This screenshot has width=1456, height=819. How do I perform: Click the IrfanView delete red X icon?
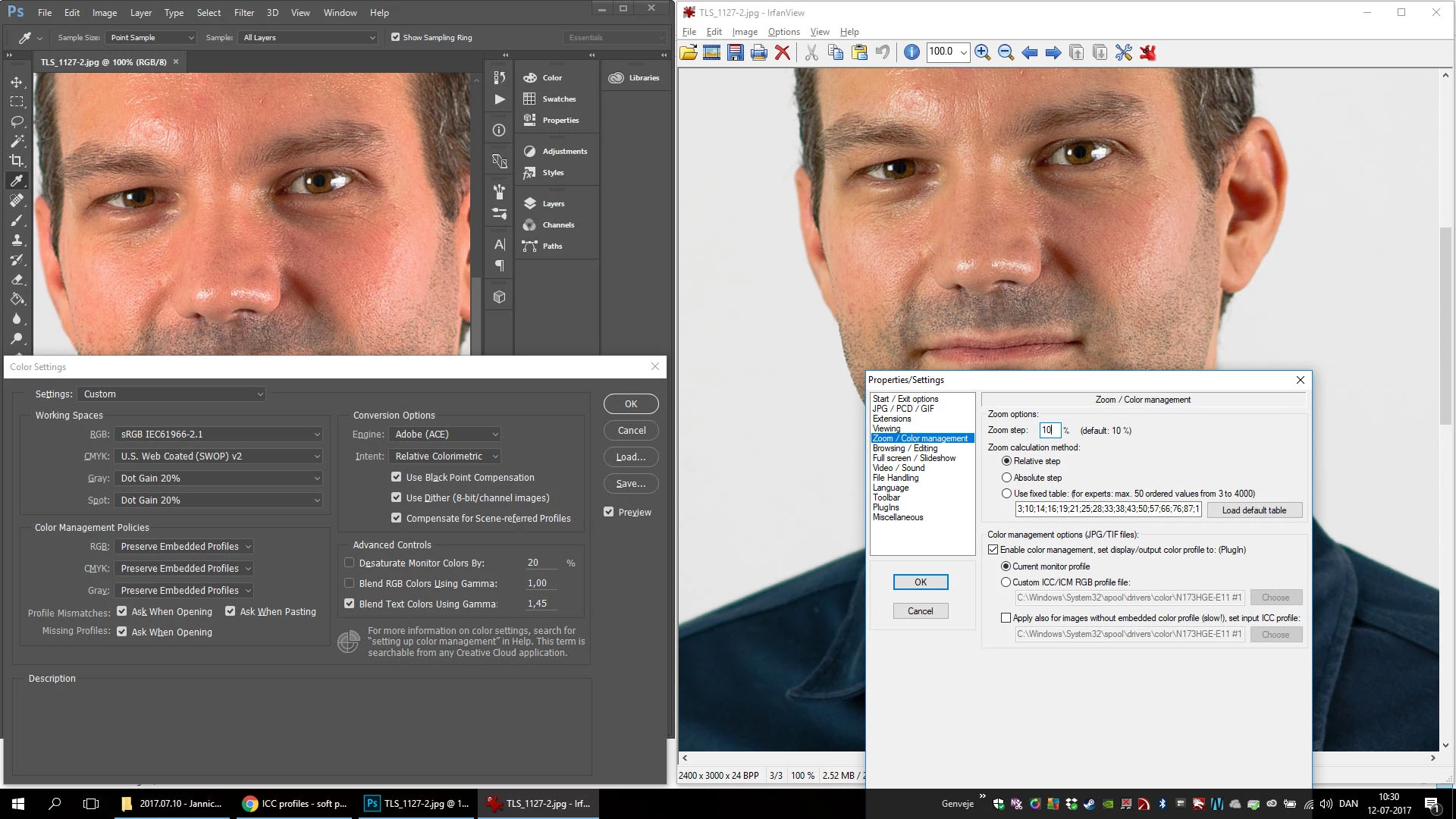783,52
